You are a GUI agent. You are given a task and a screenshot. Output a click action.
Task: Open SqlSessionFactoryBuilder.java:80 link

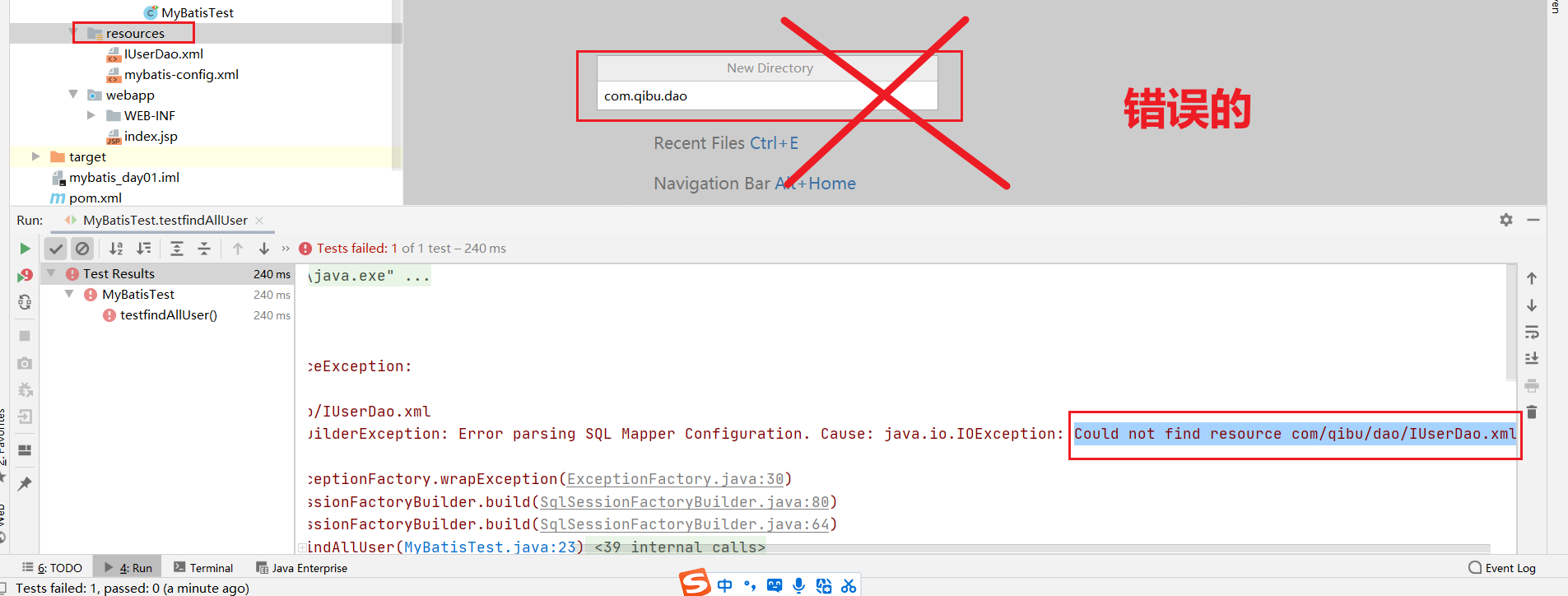685,502
